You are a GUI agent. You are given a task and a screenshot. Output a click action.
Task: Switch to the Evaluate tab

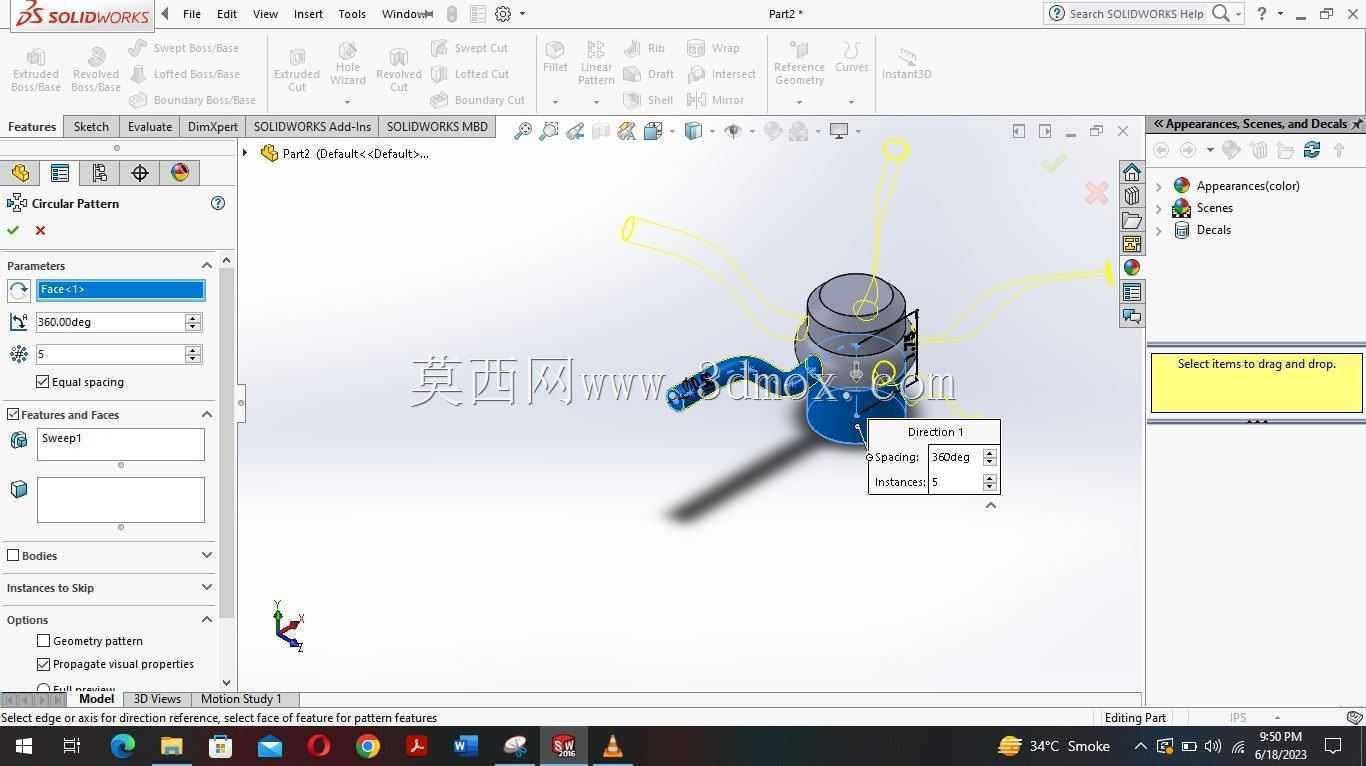[149, 127]
